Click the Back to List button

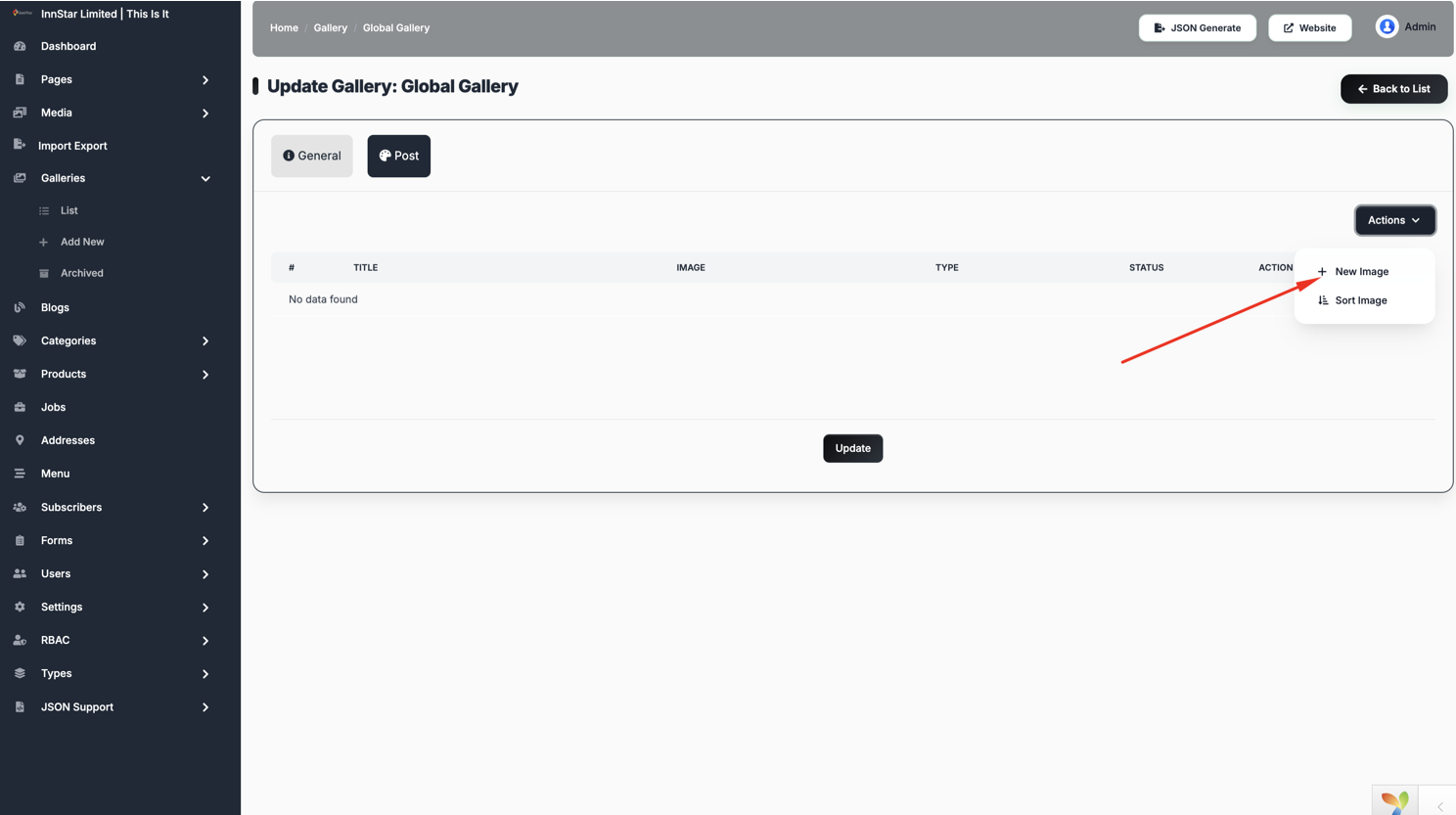(1393, 89)
